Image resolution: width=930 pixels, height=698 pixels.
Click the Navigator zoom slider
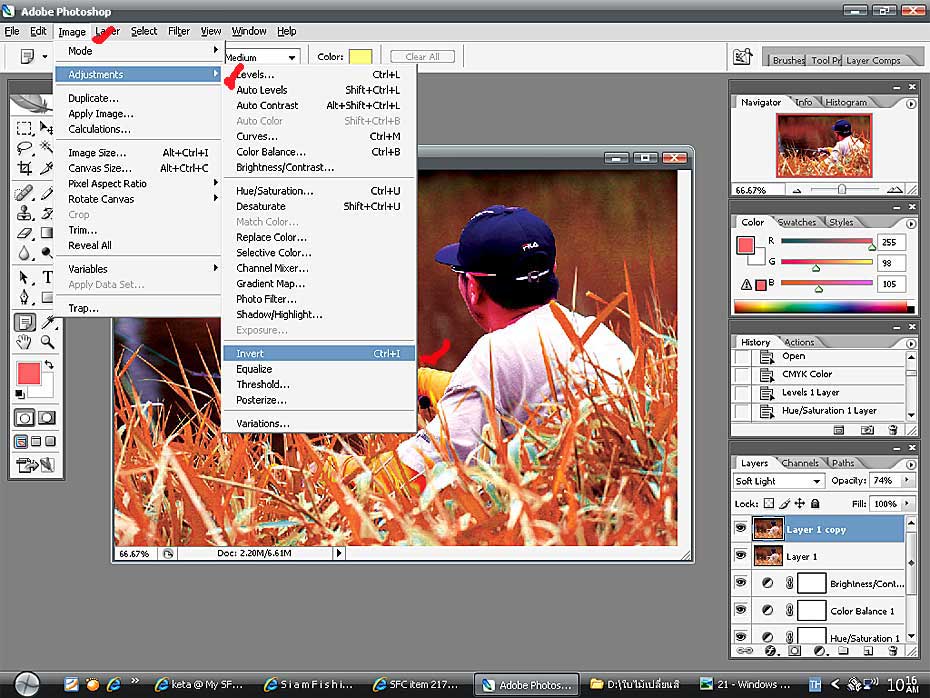click(842, 190)
